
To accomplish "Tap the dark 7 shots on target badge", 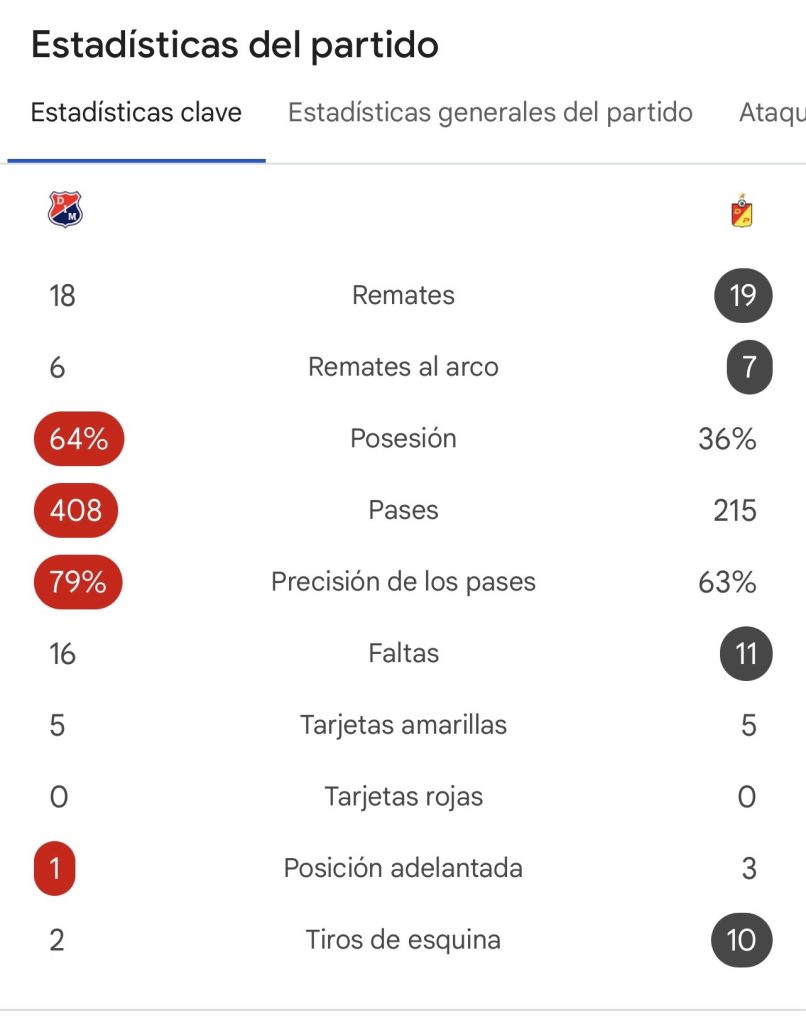I will click(x=750, y=367).
